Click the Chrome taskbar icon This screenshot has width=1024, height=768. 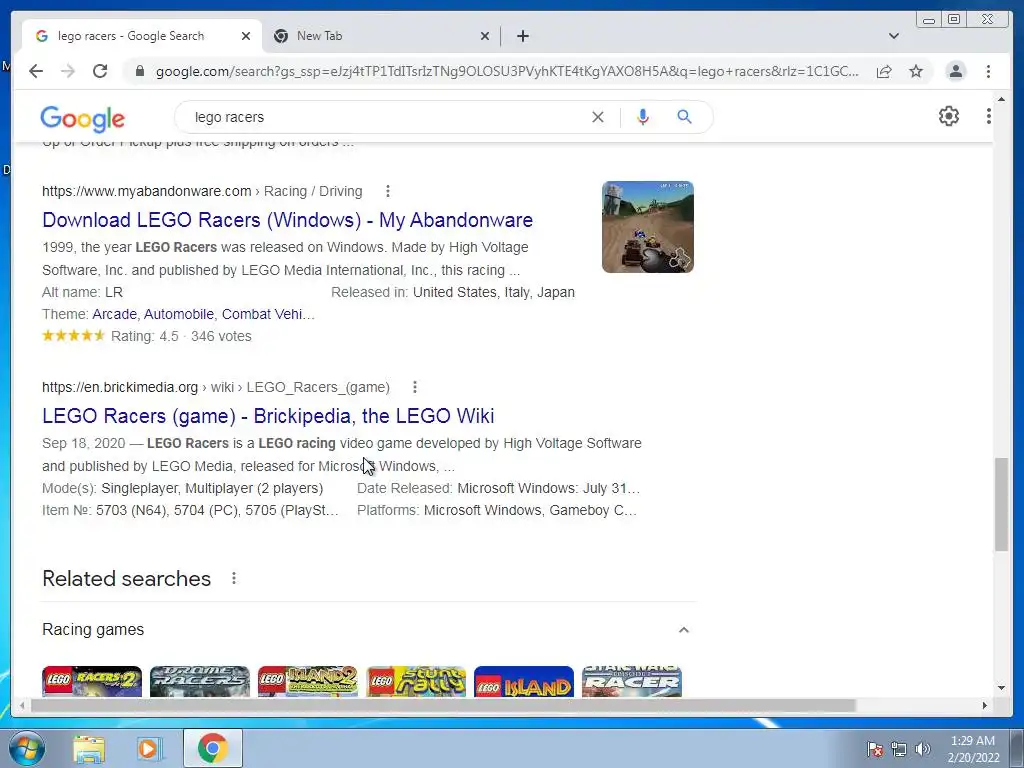(x=212, y=748)
